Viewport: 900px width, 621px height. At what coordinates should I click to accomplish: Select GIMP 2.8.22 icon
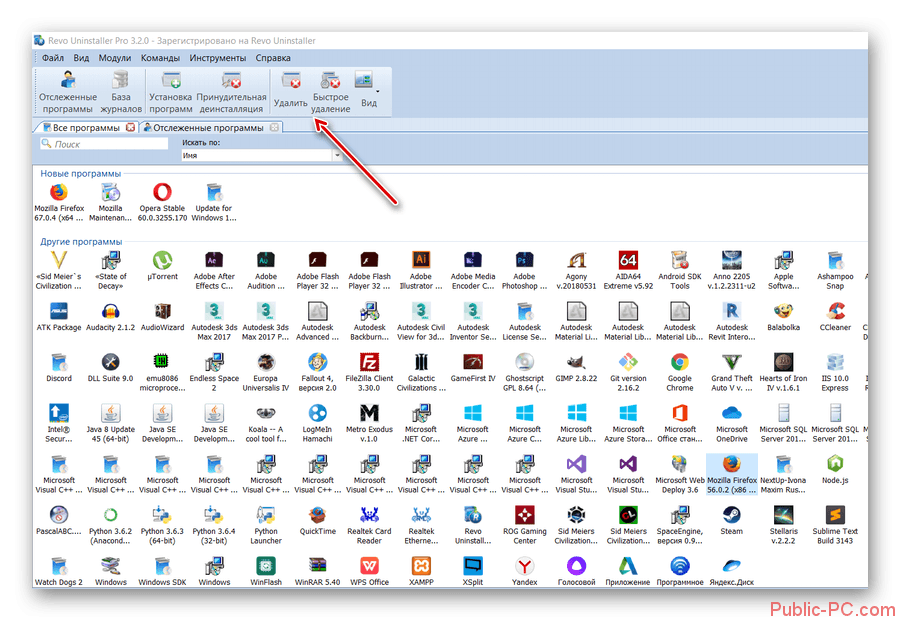click(576, 368)
